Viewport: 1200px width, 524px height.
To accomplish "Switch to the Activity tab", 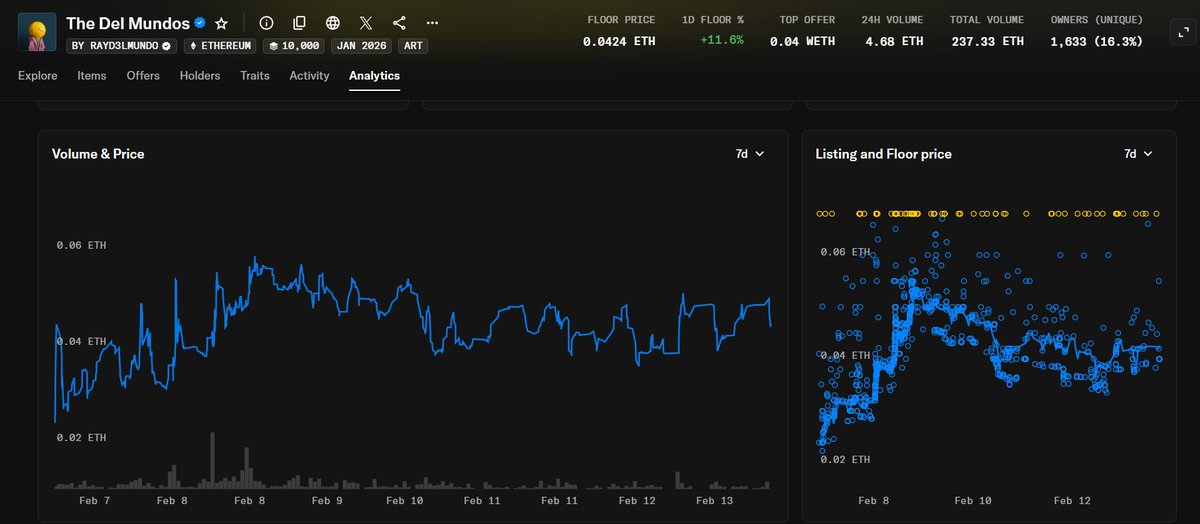I will (x=309, y=76).
